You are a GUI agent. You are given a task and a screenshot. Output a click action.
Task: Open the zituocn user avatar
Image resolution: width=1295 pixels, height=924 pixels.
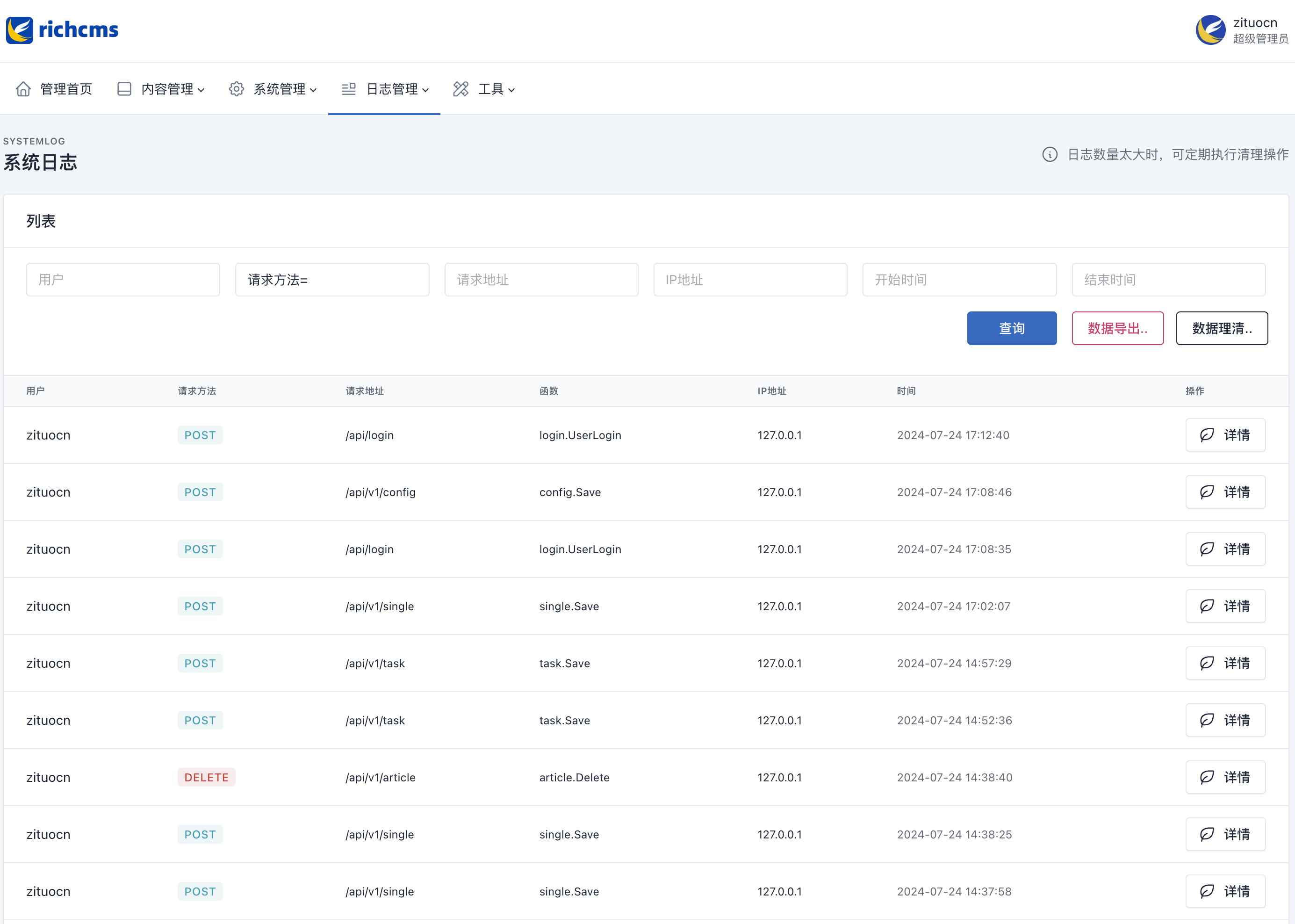point(1210,30)
